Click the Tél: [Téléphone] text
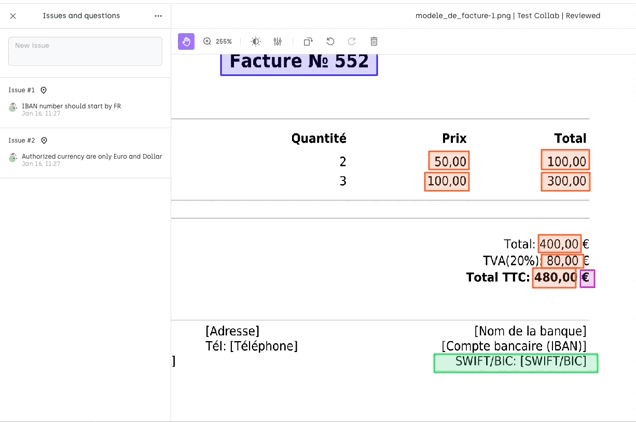The image size is (636, 422). click(x=251, y=346)
